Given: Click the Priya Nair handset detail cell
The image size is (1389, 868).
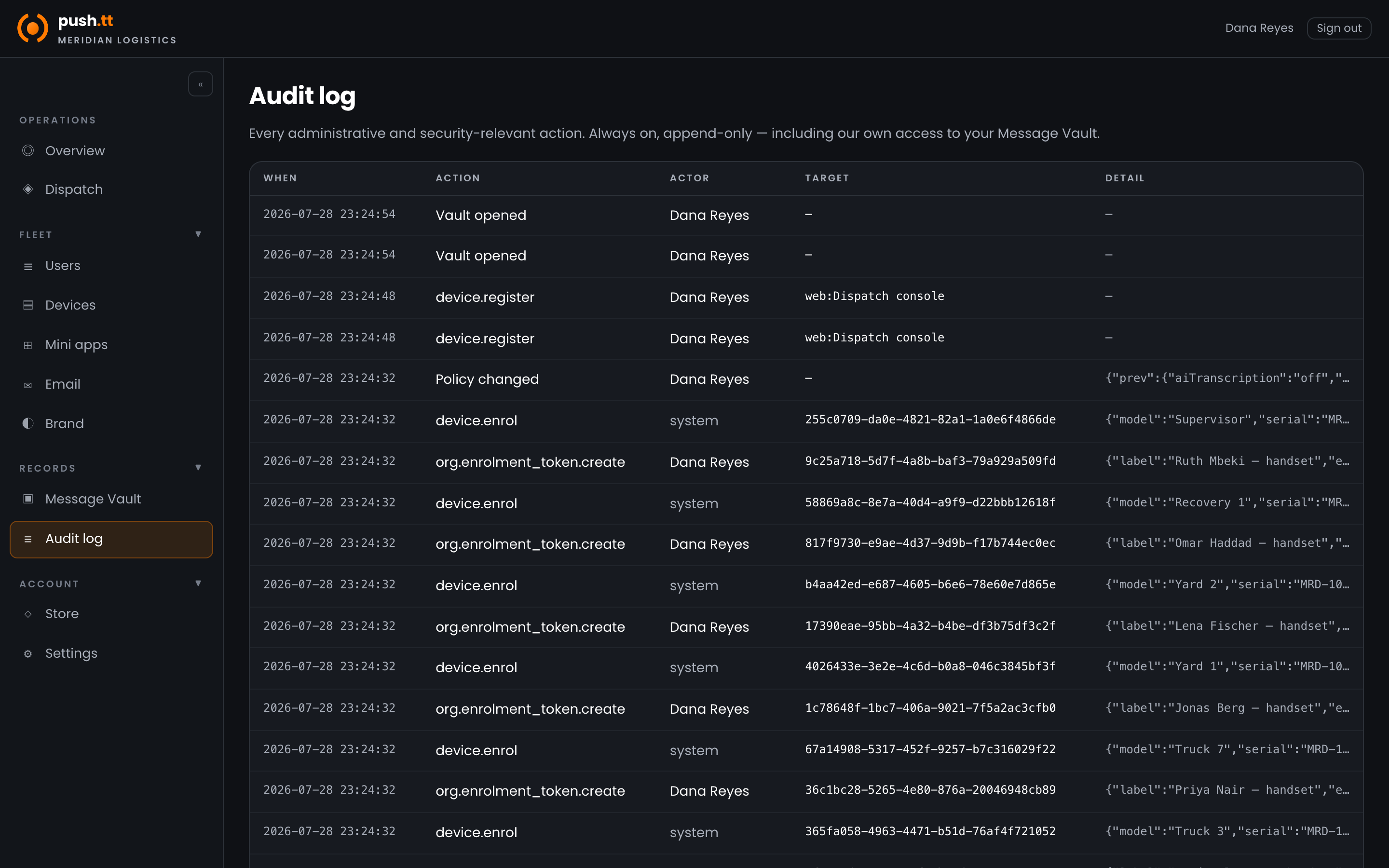Looking at the screenshot, I should pyautogui.click(x=1227, y=790).
